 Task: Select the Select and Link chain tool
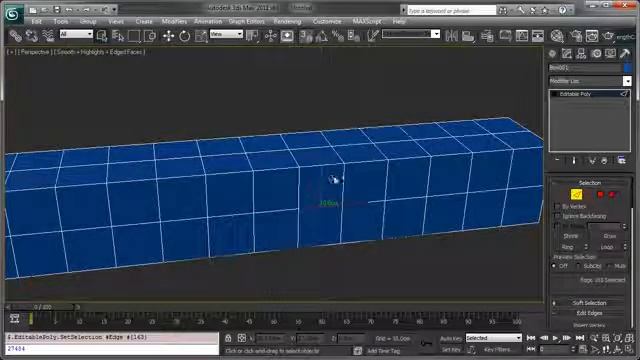pyautogui.click(x=16, y=36)
